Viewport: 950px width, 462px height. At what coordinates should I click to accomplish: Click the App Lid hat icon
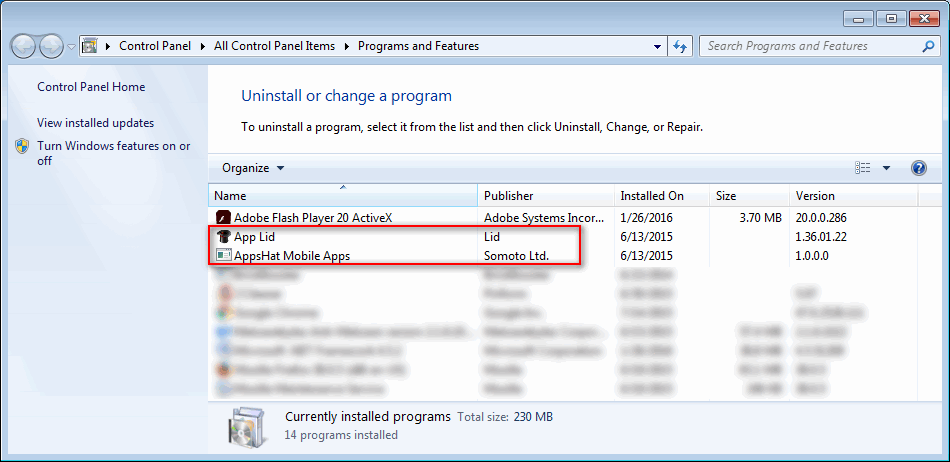[222, 237]
